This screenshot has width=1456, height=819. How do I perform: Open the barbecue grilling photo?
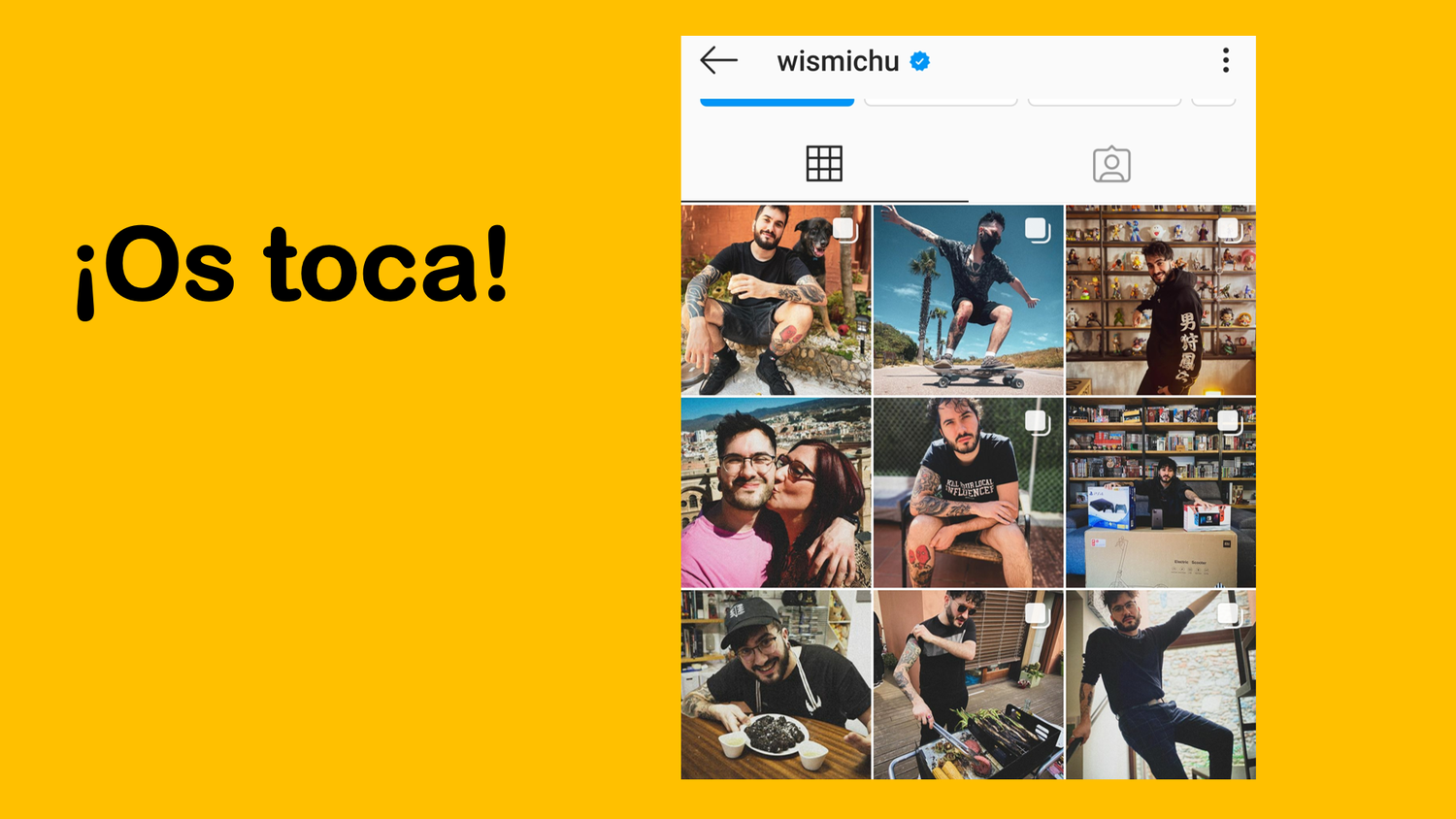tap(969, 685)
